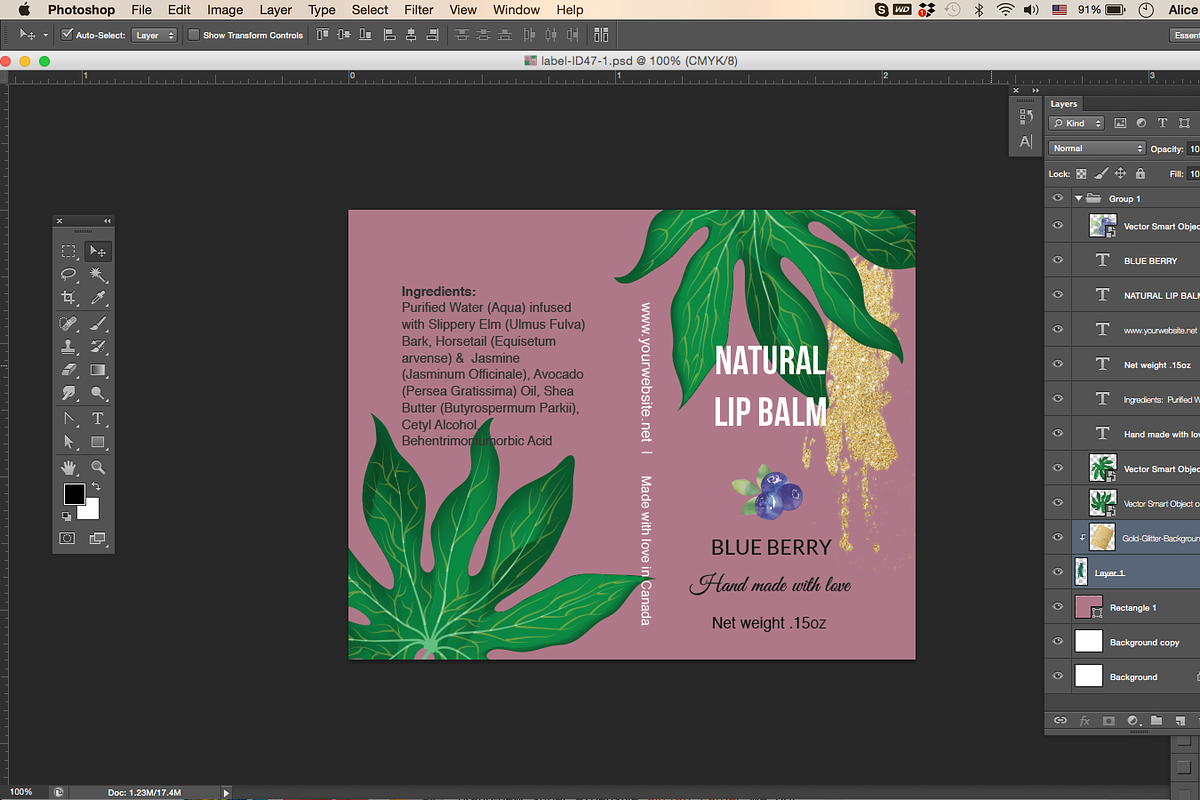This screenshot has height=800, width=1200.
Task: Open the Character panel icon
Action: 1025,142
